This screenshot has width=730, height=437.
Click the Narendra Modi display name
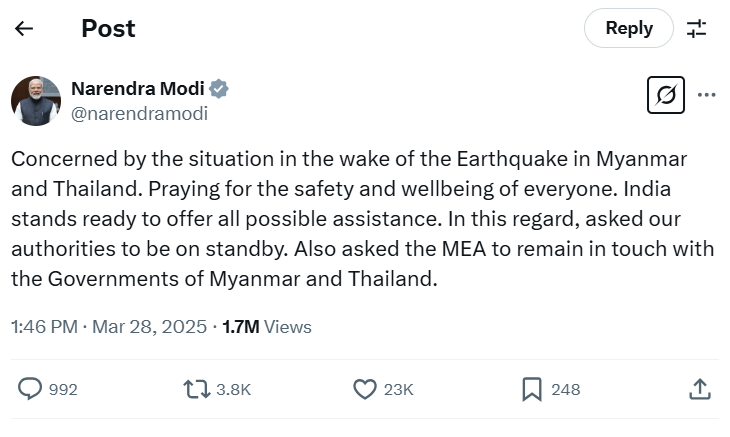pos(137,88)
